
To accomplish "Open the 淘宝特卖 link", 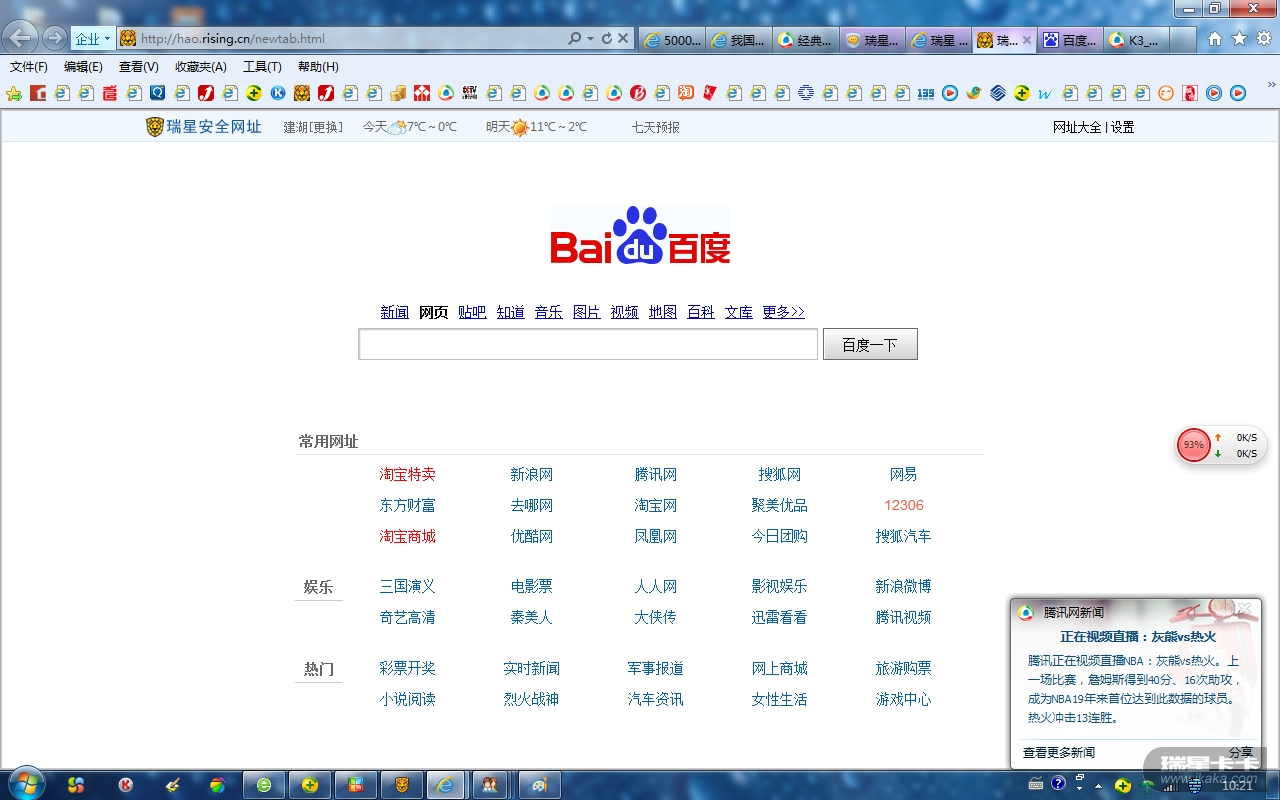I will point(407,474).
